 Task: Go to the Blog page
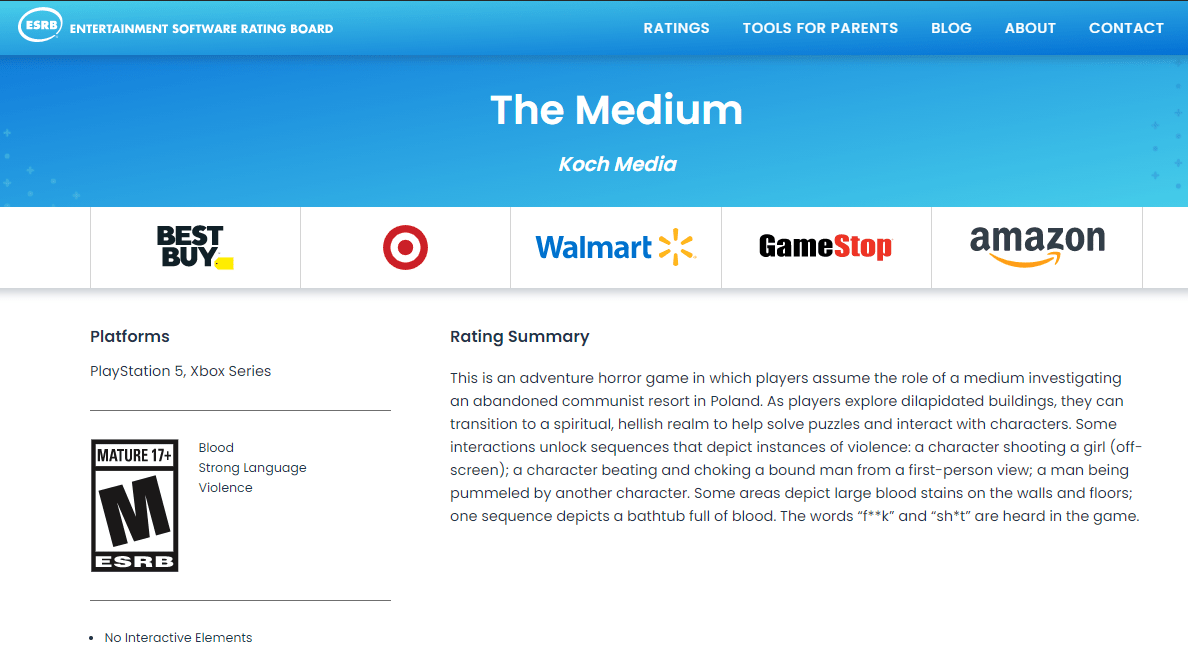(951, 28)
